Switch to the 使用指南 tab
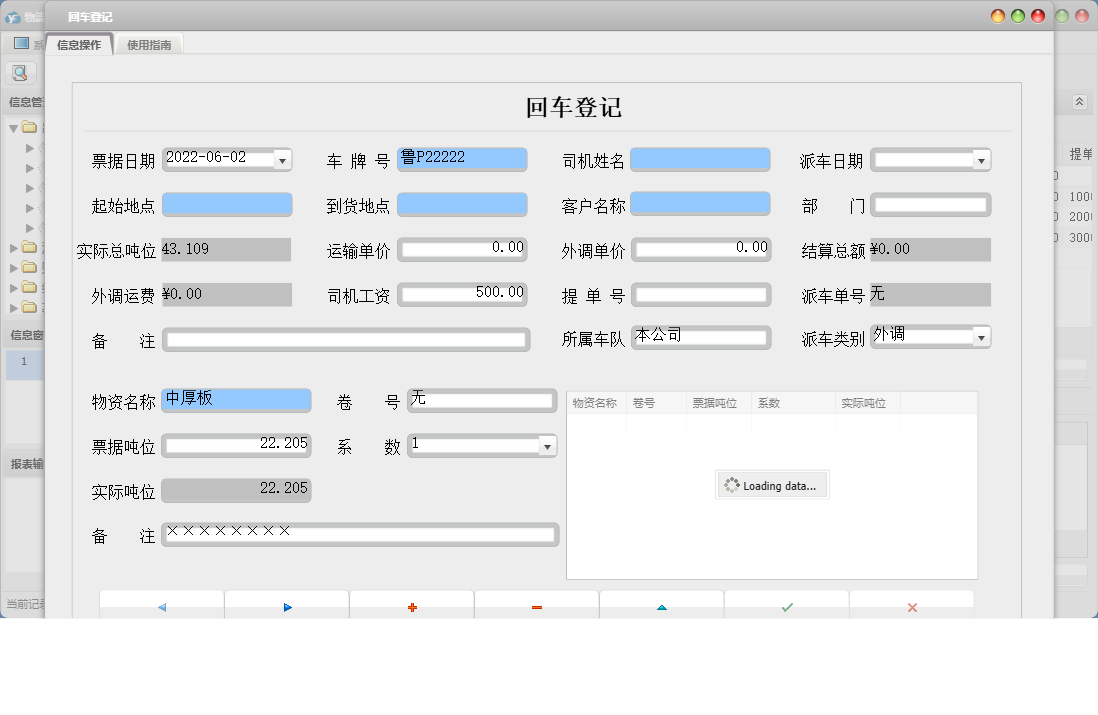This screenshot has width=1098, height=715. 149,45
